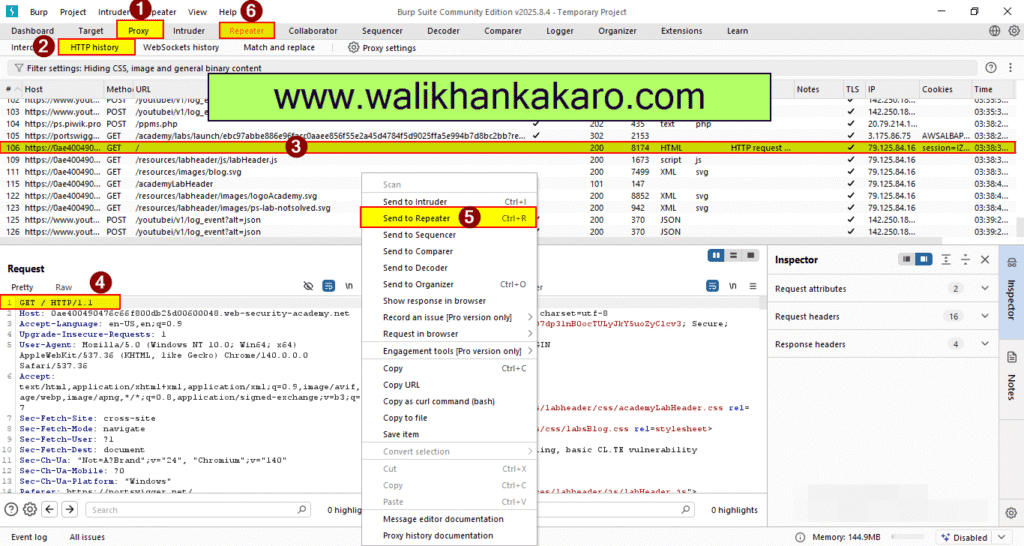Close the Inspector panel

[985, 259]
